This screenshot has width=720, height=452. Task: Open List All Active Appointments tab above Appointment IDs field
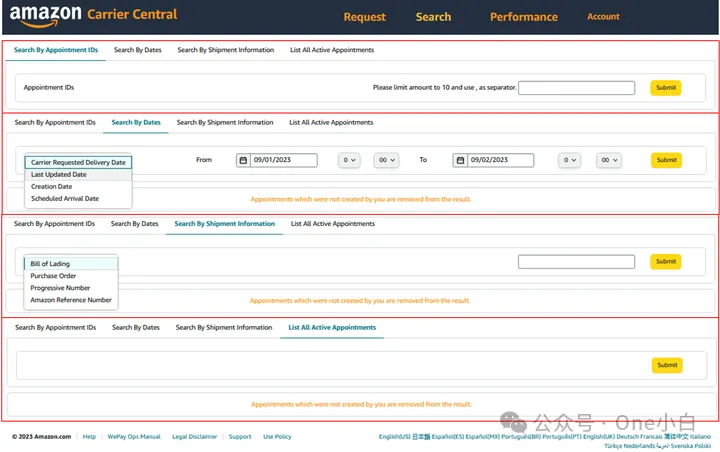[x=332, y=50]
